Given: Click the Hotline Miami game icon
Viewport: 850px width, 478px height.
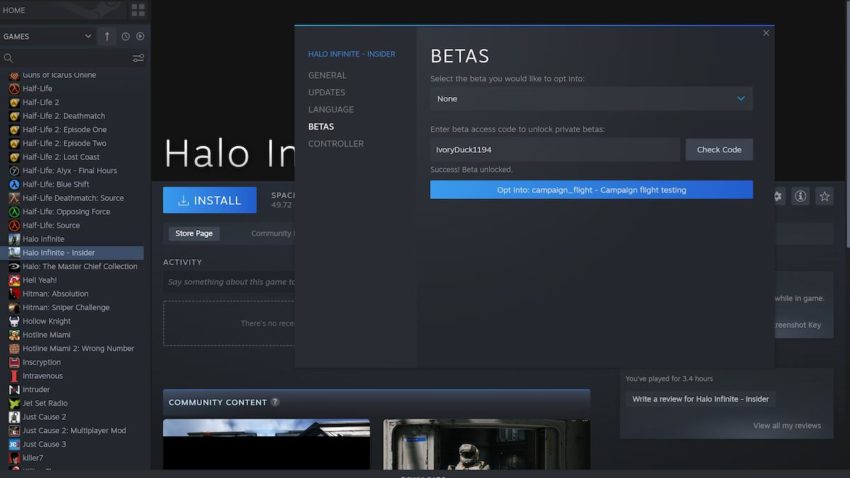Looking at the screenshot, I should (x=14, y=334).
